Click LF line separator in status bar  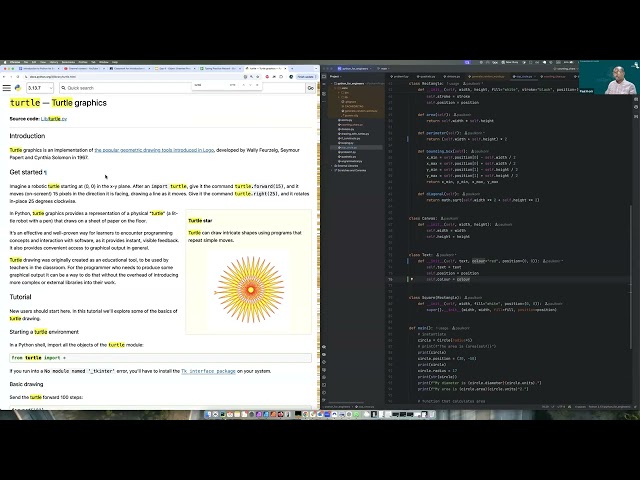(554, 407)
